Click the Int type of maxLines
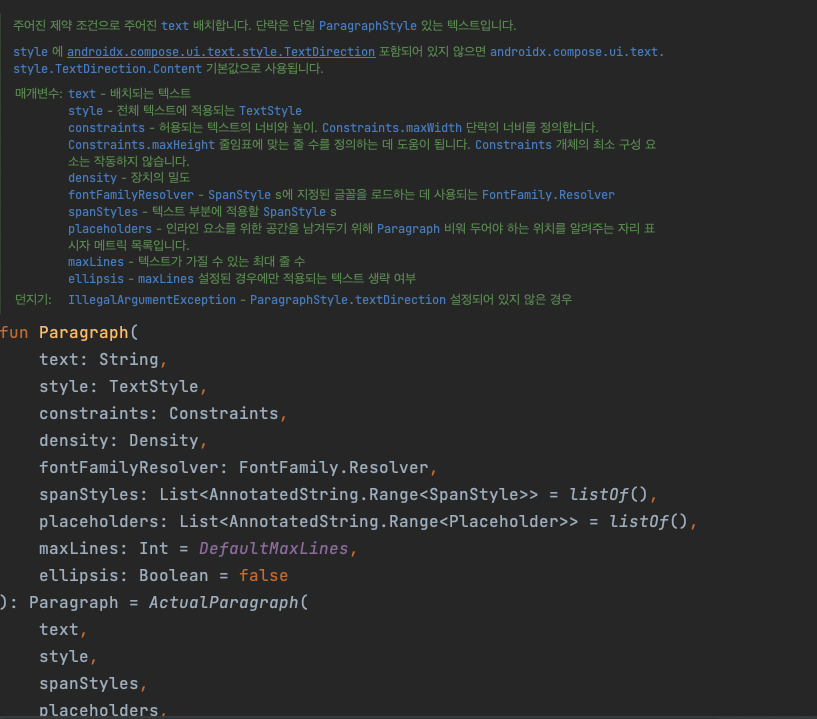This screenshot has width=817, height=719. [154, 549]
